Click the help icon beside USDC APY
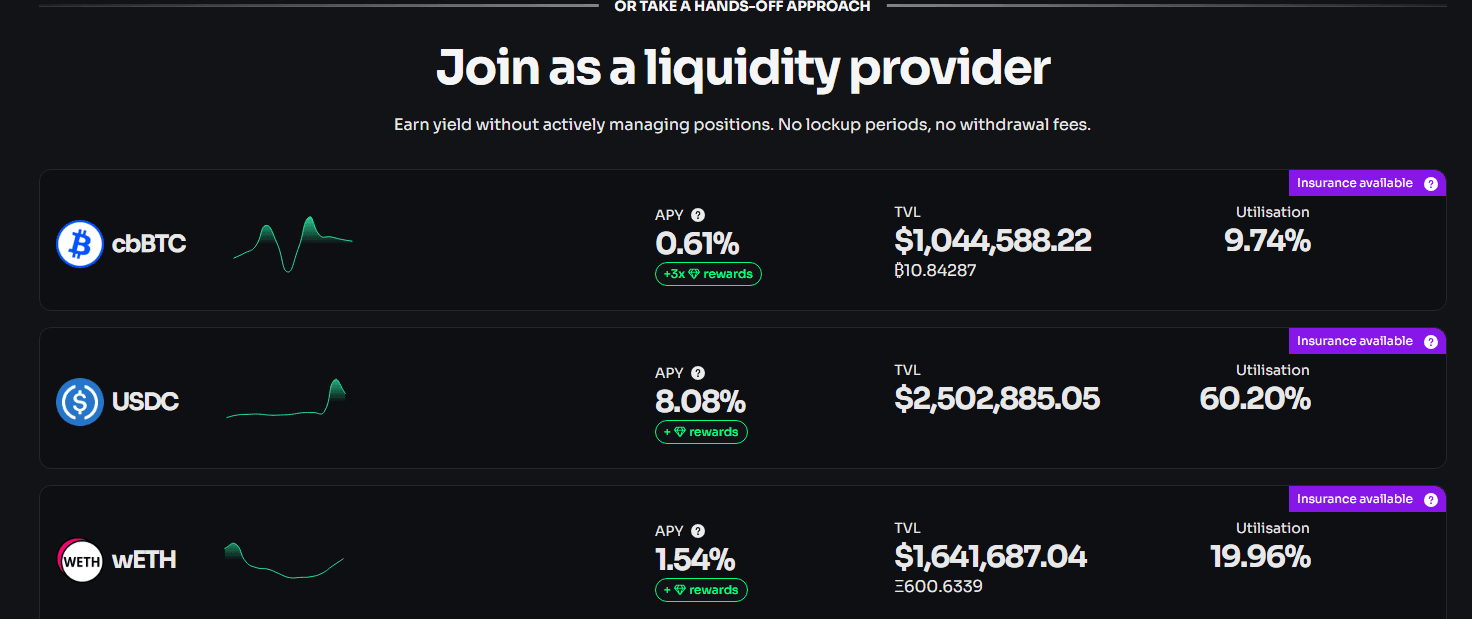The height and width of the screenshot is (619, 1472). pyautogui.click(x=698, y=373)
